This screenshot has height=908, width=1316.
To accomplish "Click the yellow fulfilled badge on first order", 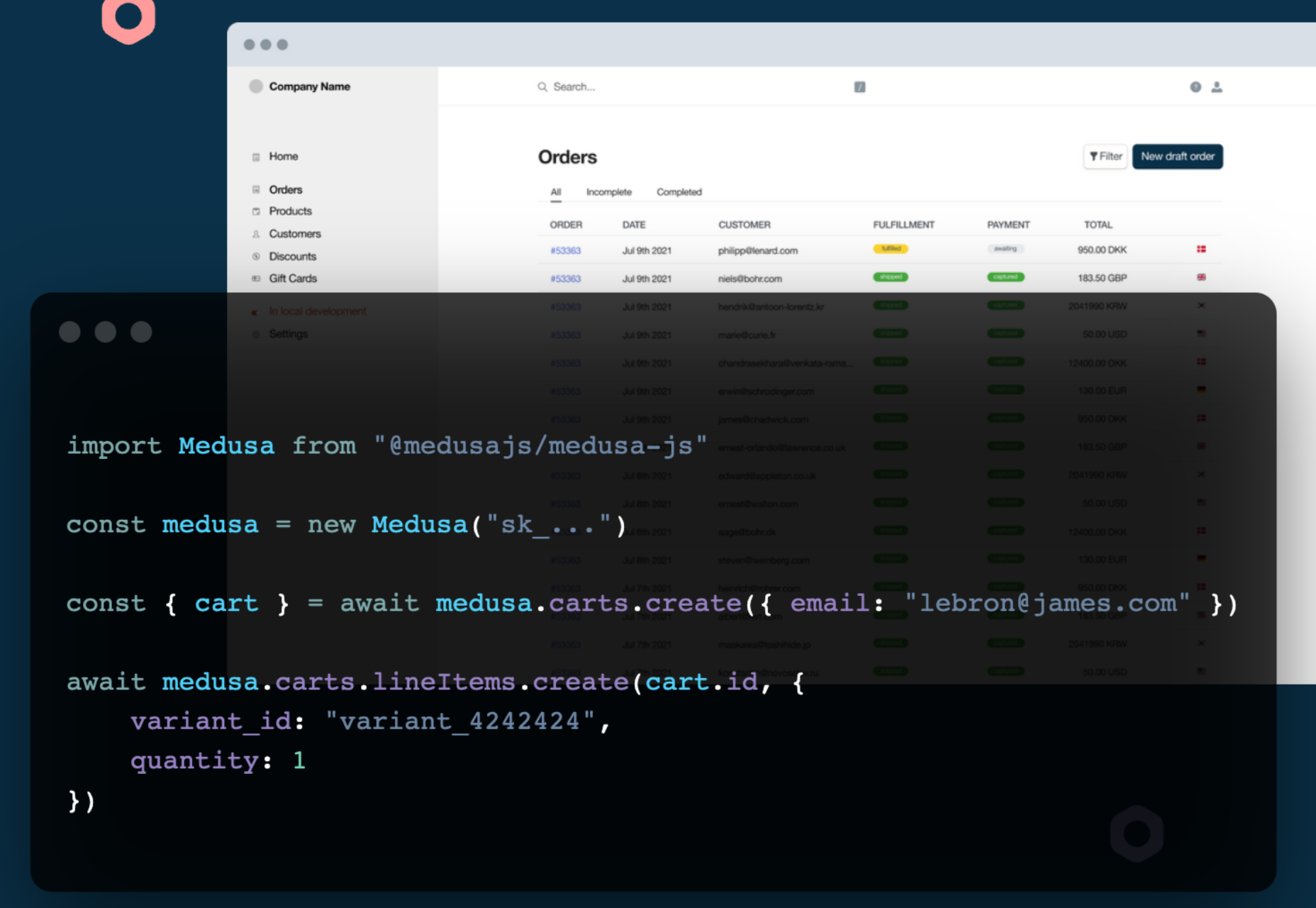I will [891, 249].
